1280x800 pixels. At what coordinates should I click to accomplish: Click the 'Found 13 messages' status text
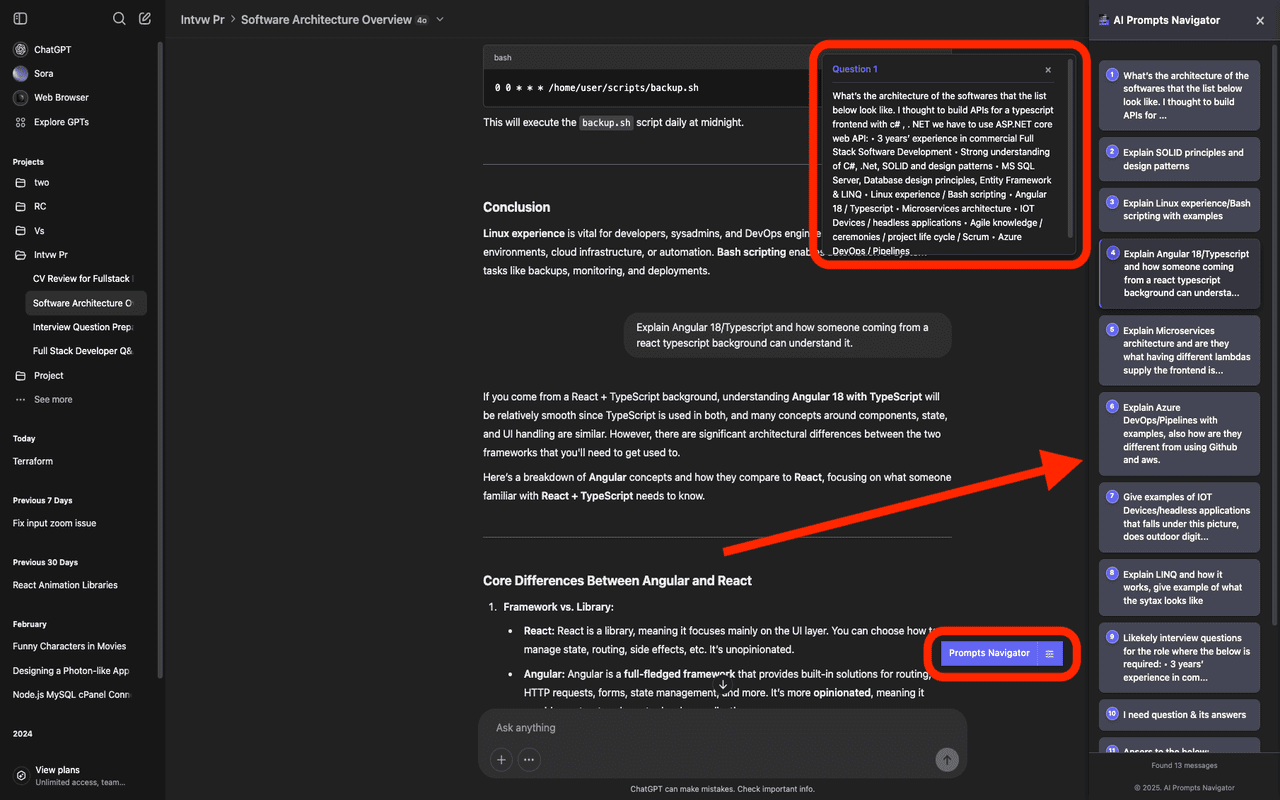1184,765
